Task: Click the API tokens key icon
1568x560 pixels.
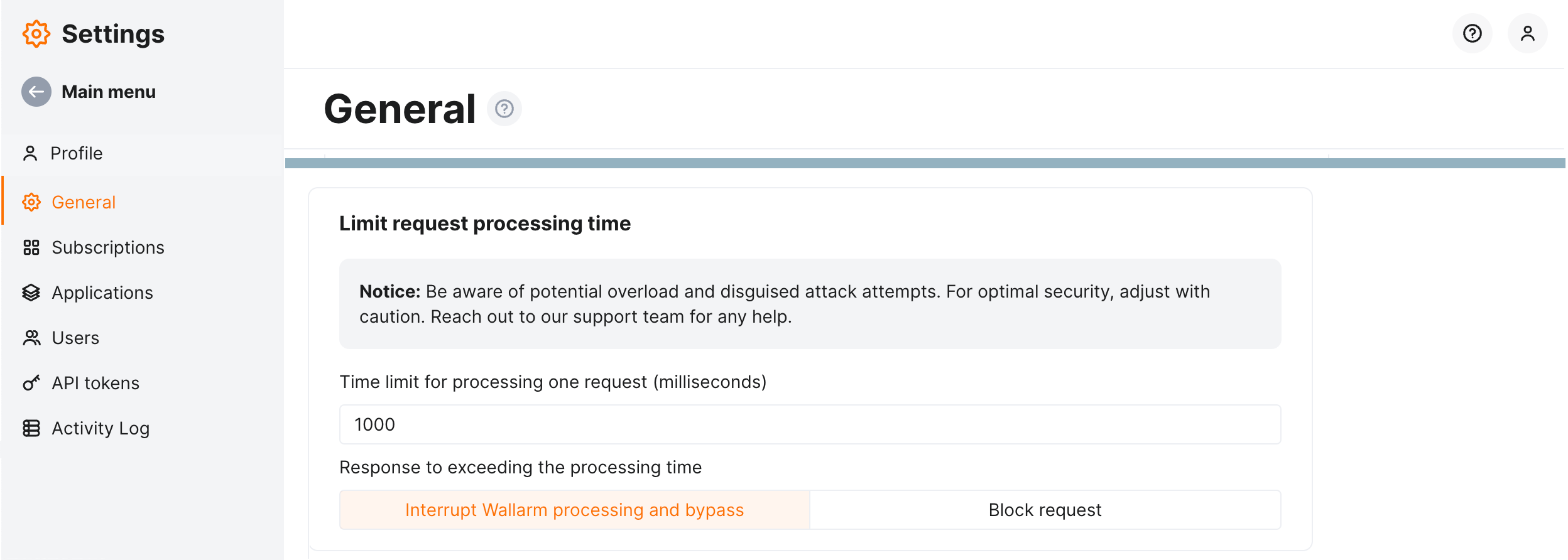Action: coord(31,383)
